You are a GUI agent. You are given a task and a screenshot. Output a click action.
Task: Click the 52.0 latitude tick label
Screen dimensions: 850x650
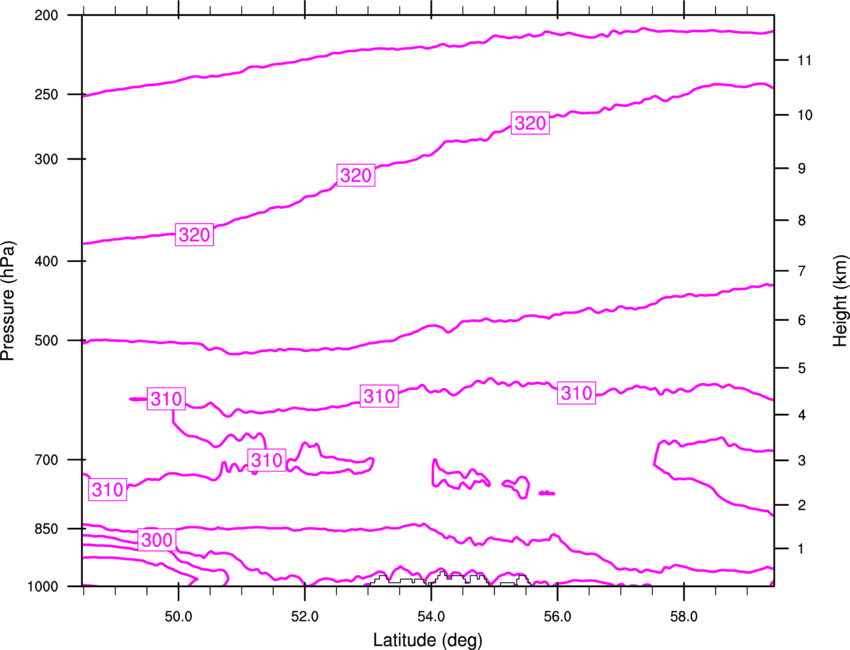305,617
